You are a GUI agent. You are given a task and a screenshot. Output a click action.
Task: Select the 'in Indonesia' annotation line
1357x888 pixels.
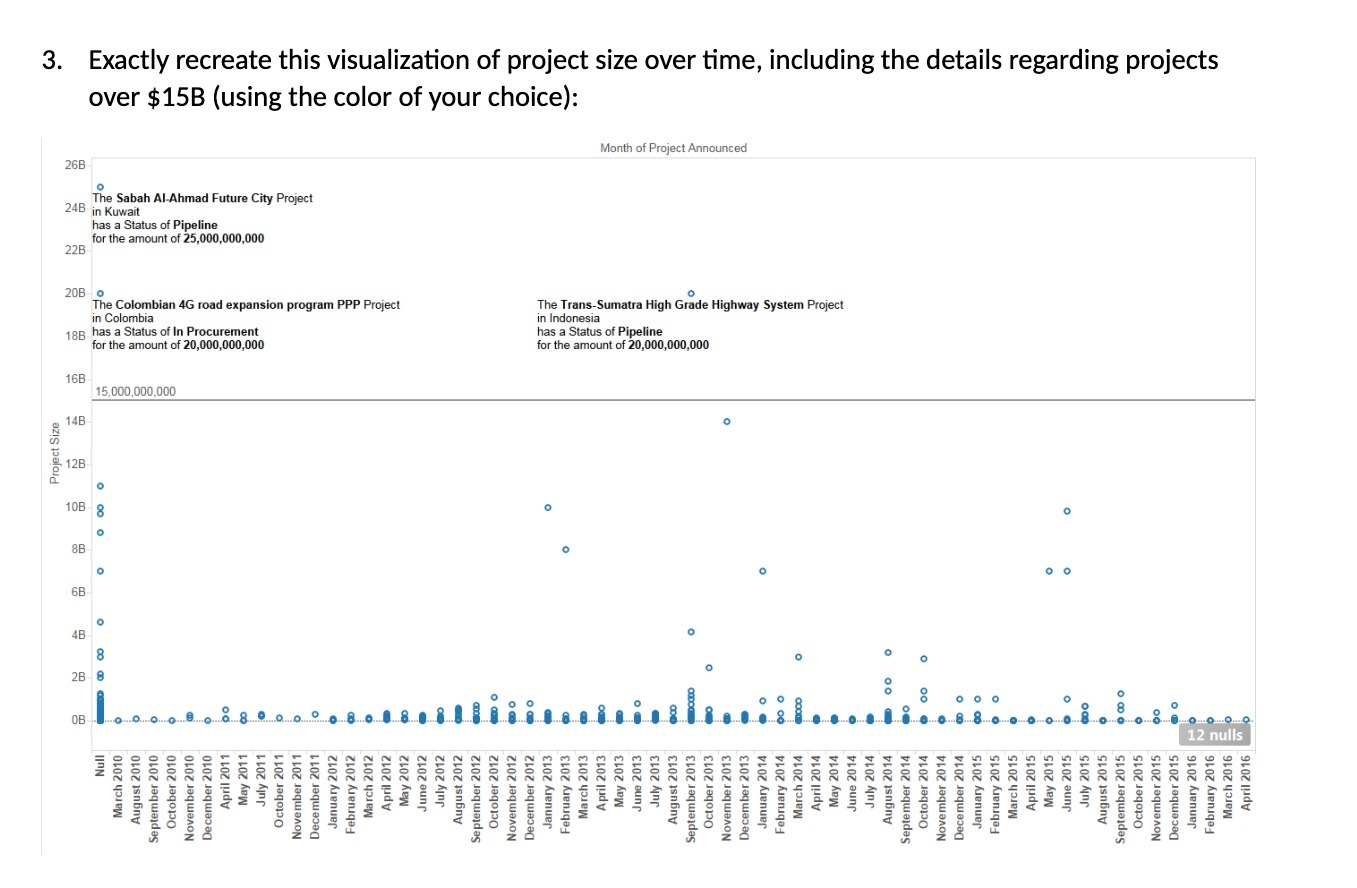[x=569, y=318]
